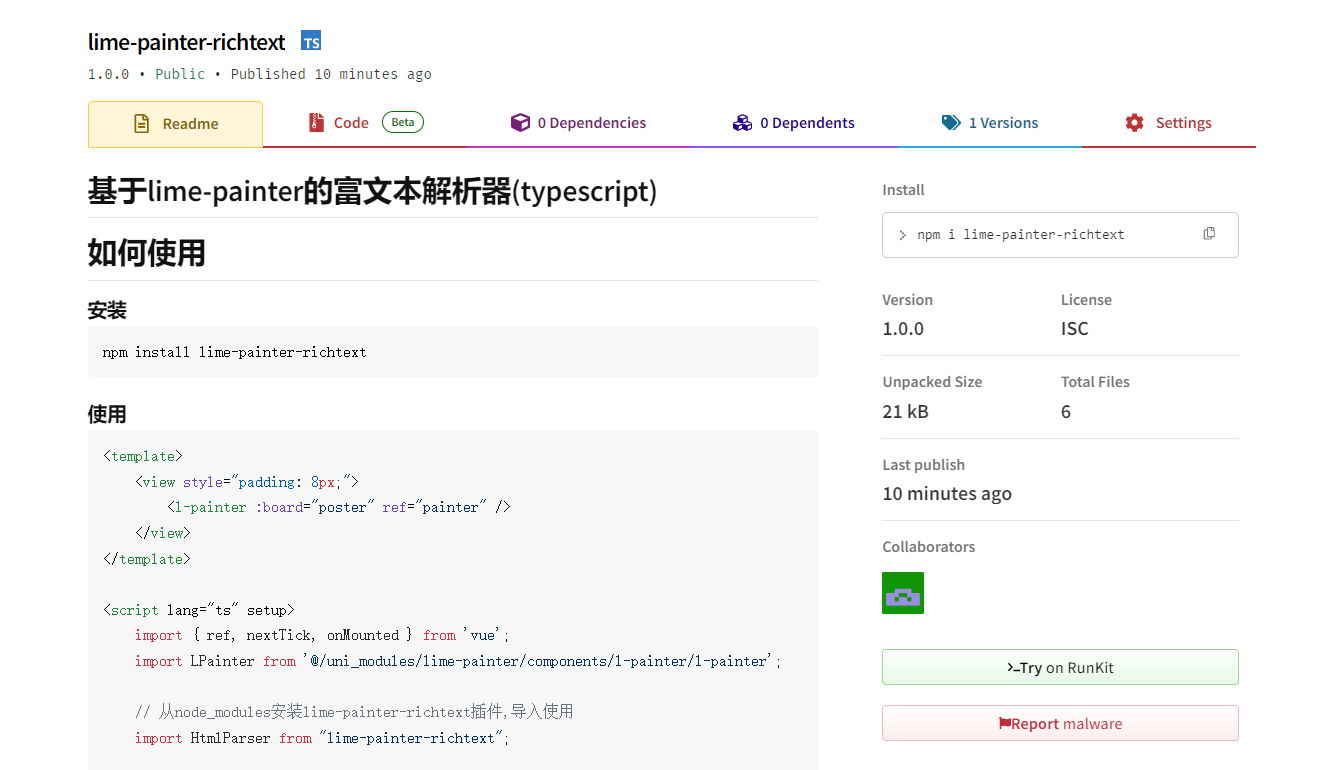Click the 如何使用 heading

(x=147, y=253)
